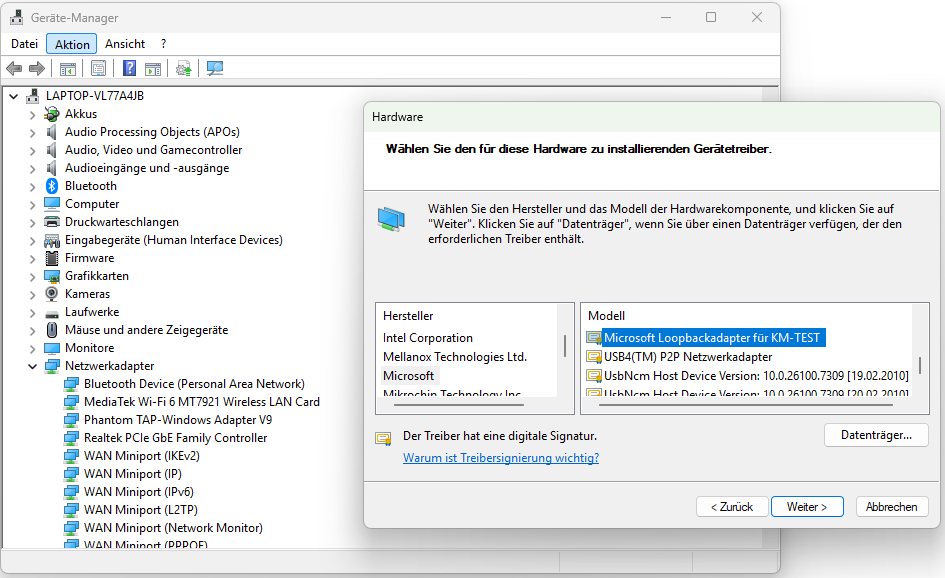Toggle the console tree visibility icon
The image size is (945, 578).
(67, 68)
